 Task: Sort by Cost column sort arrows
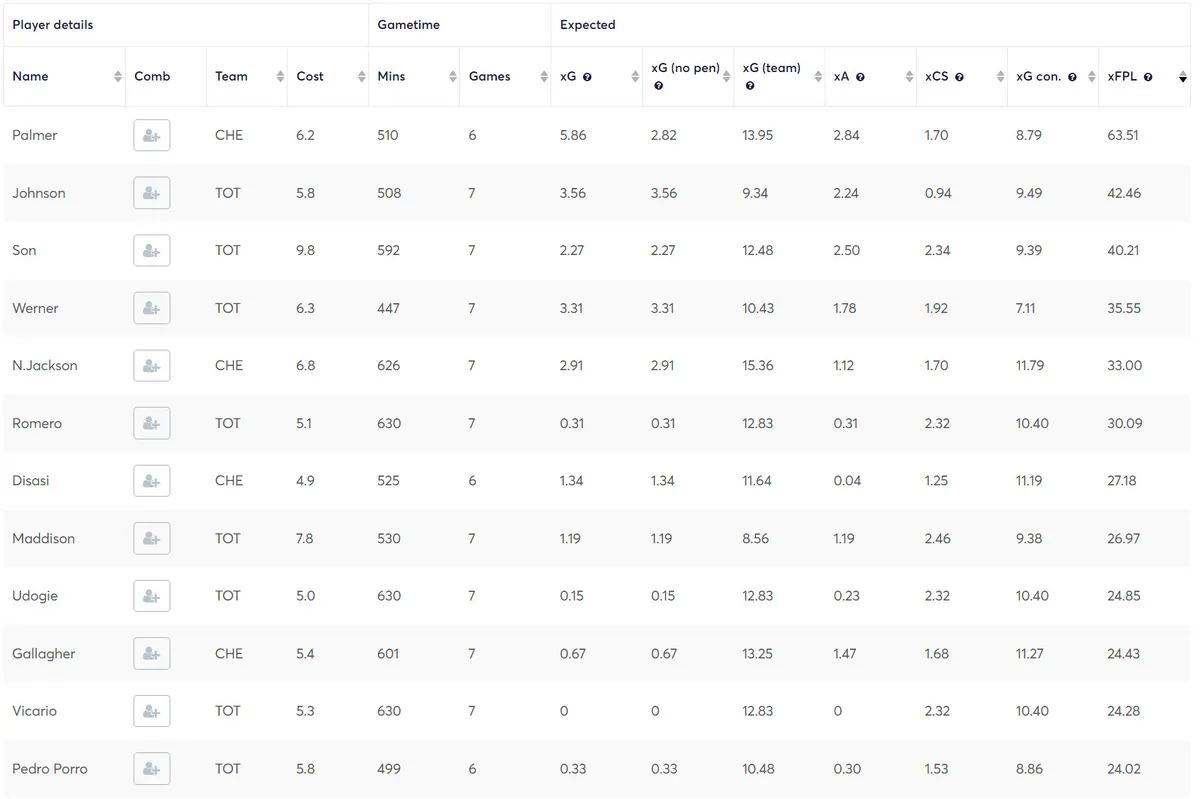tap(361, 76)
